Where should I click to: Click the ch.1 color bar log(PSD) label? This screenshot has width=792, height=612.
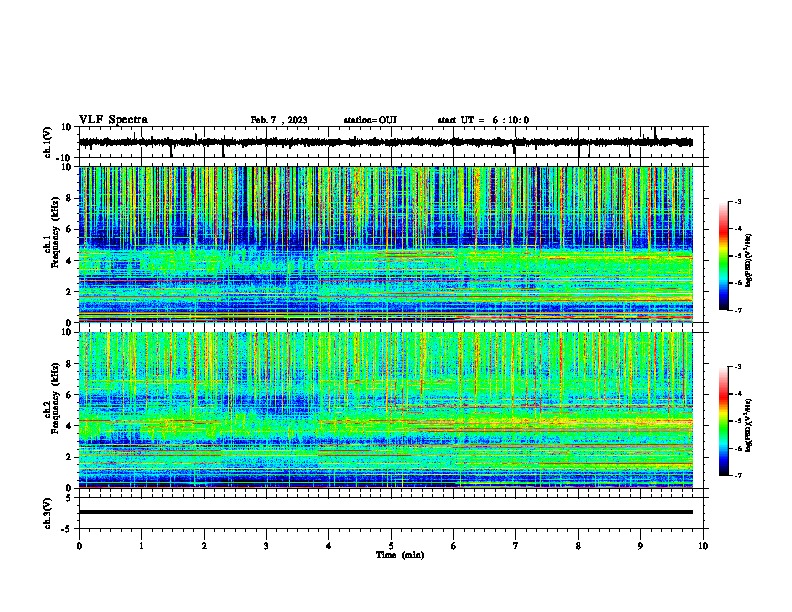click(748, 260)
